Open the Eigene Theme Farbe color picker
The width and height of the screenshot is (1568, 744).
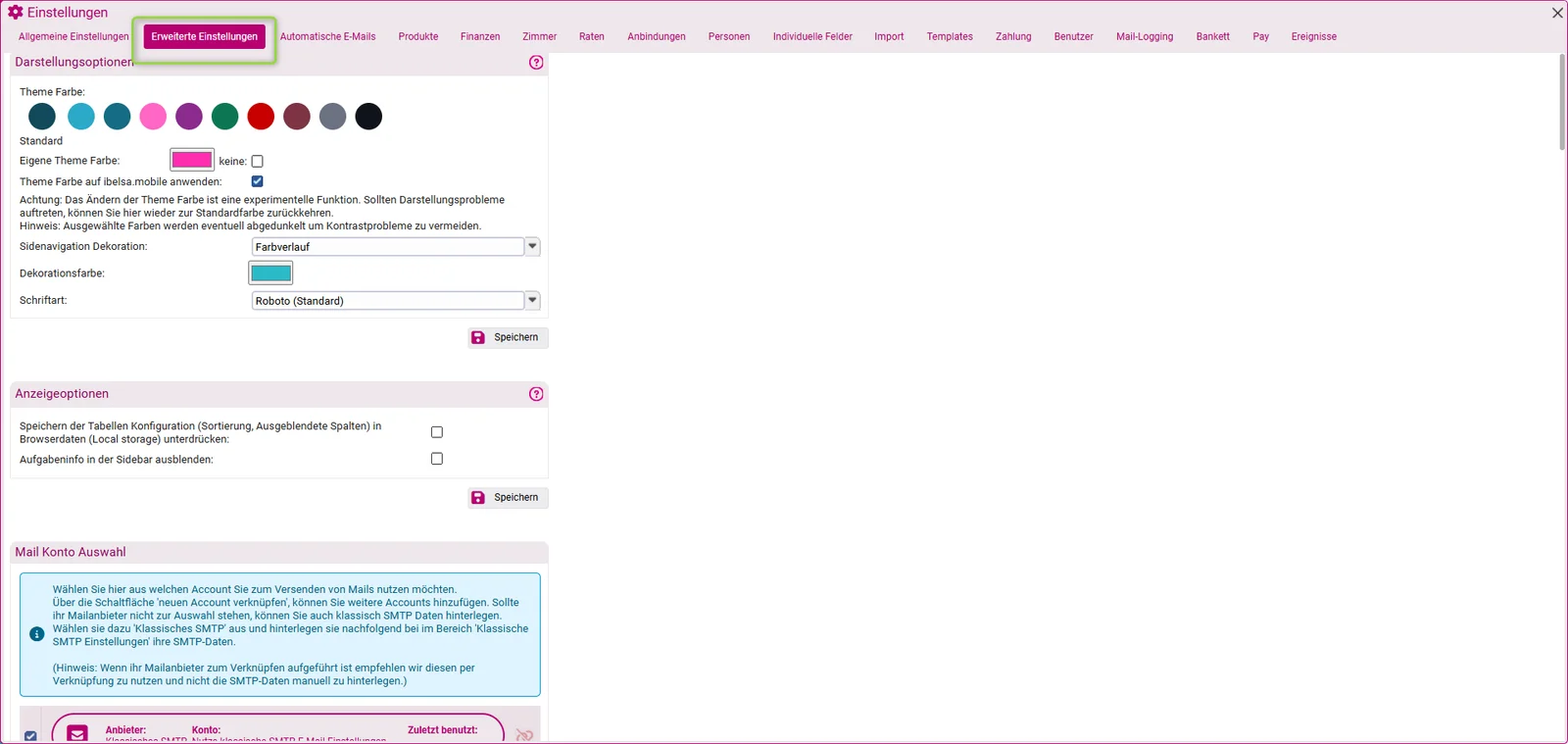pyautogui.click(x=192, y=160)
